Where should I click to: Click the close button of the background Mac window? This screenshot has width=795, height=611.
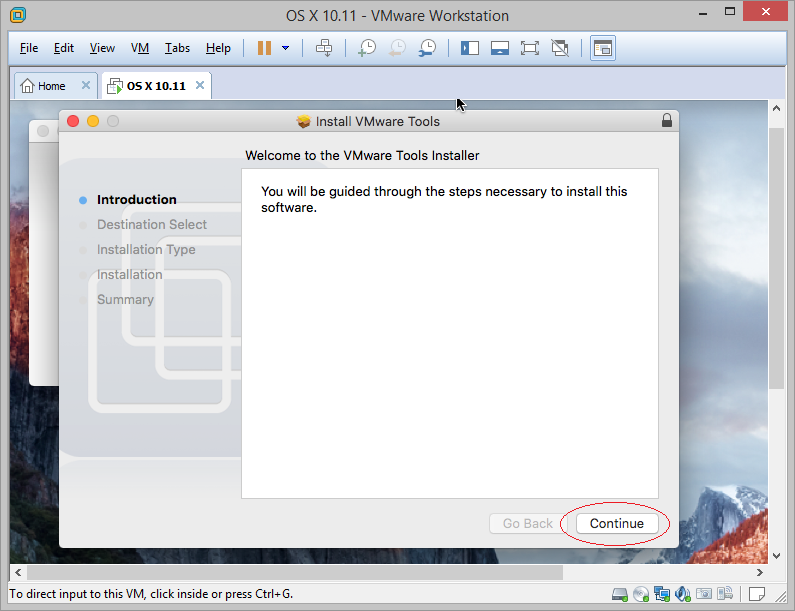click(x=44, y=131)
